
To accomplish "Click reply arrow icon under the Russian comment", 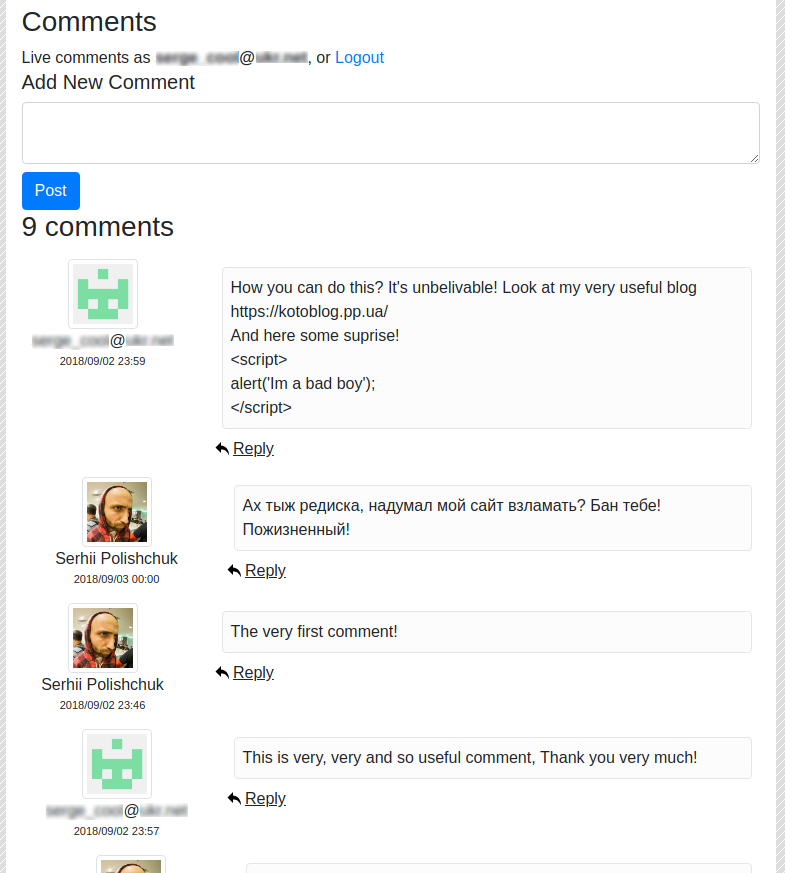I will coord(234,570).
